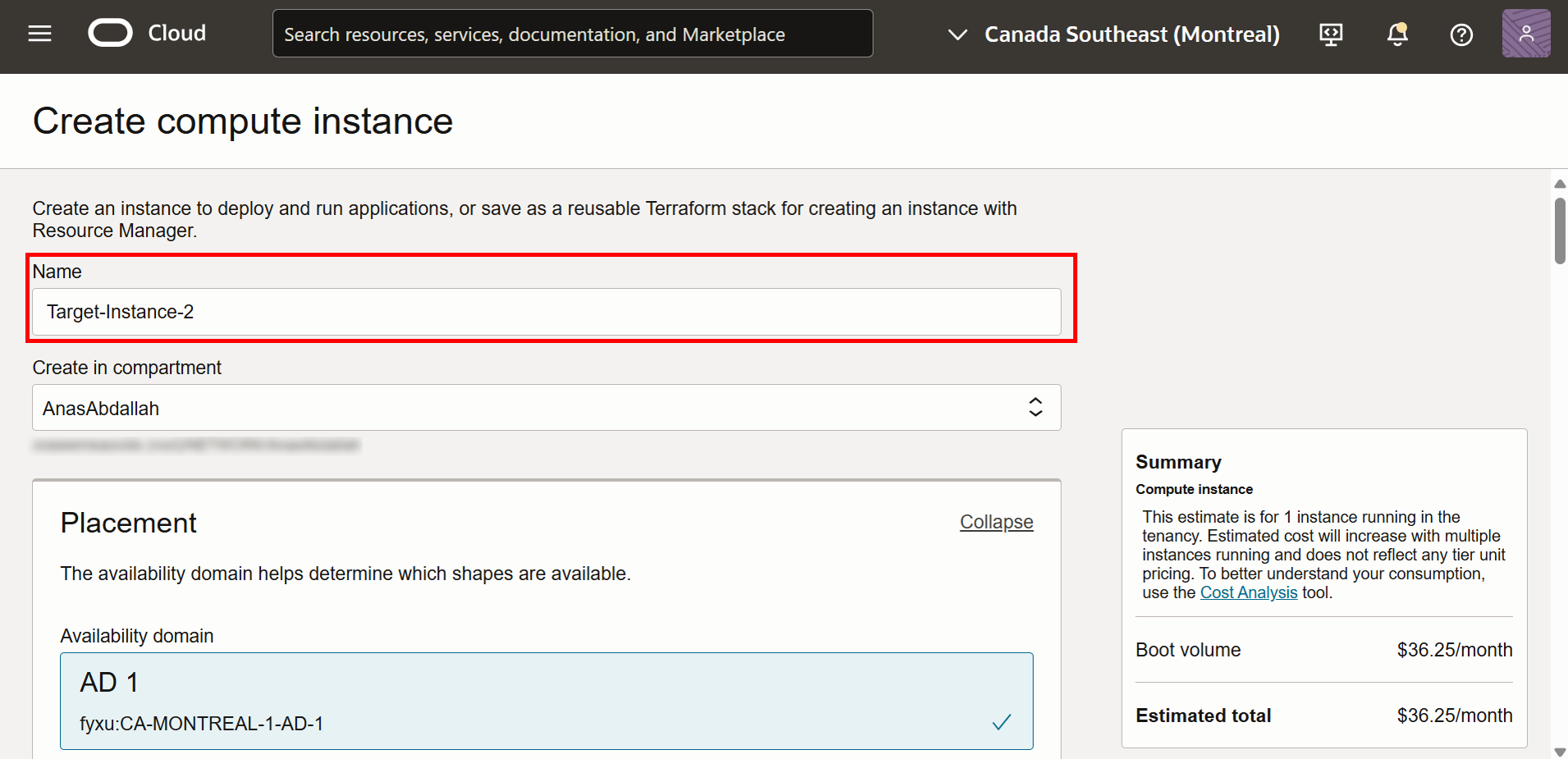Expand the Canada Southeast (Montreal) region selector
Image resolution: width=1568 pixels, height=759 pixels.
(x=1131, y=34)
